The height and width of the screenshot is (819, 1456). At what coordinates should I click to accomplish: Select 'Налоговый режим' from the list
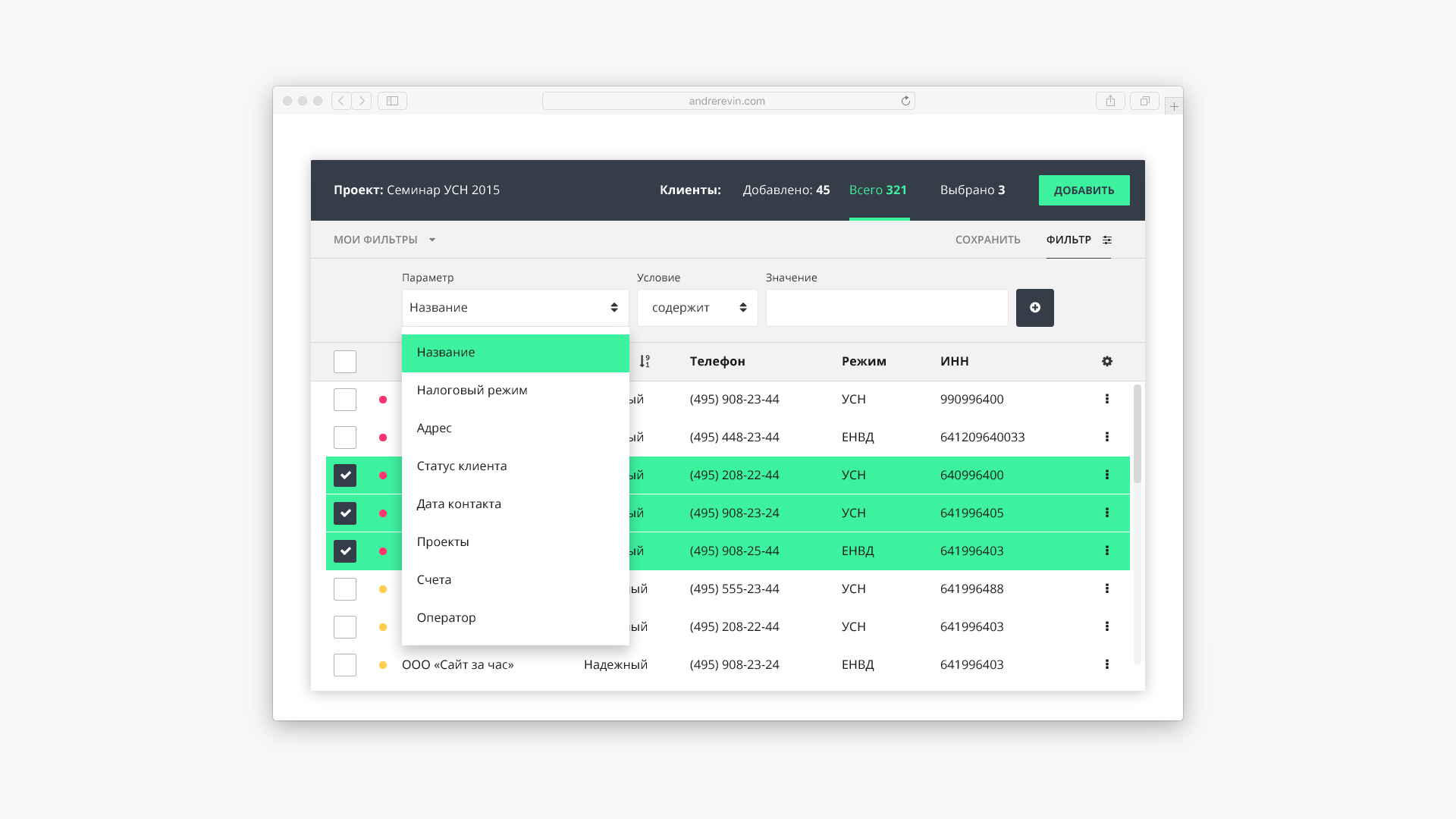pos(472,391)
